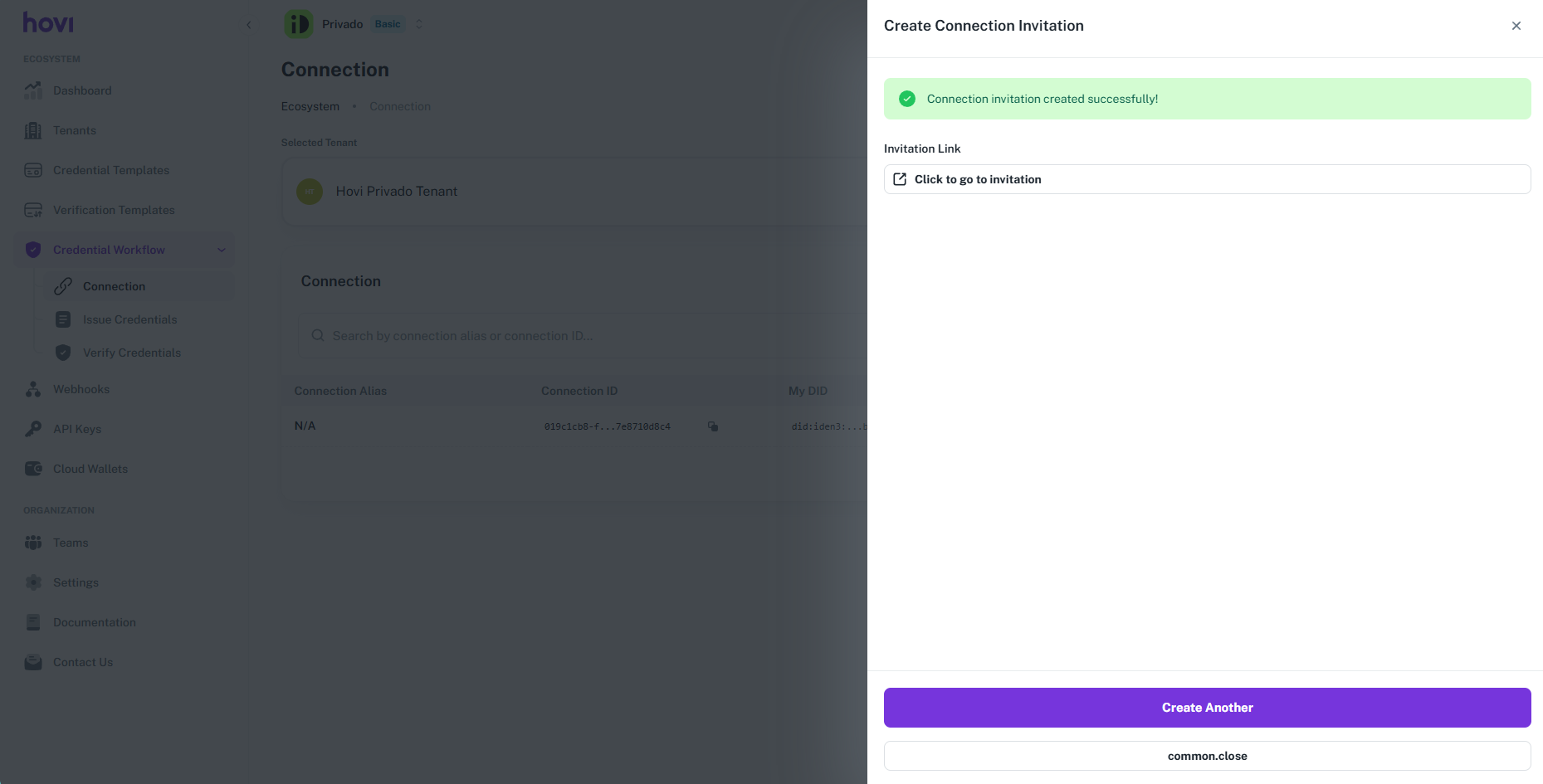Open Cloud Wallets wallet icon

33,469
